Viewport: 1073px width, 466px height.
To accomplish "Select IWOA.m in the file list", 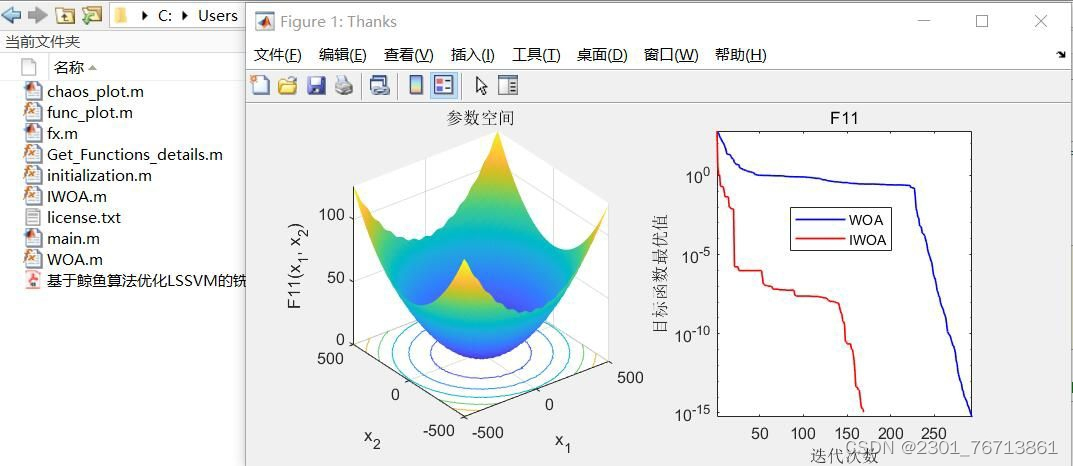I will (x=77, y=197).
